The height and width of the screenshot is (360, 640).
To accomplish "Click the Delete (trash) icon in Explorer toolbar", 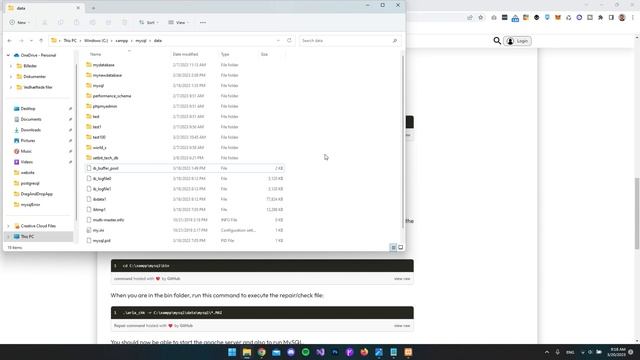I will [x=124, y=22].
